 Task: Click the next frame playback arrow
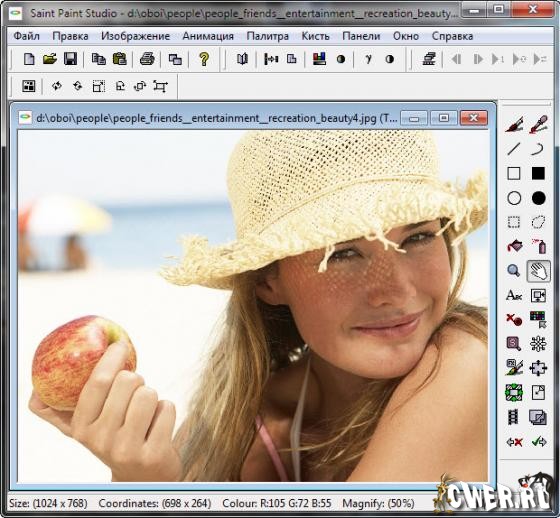tap(478, 59)
